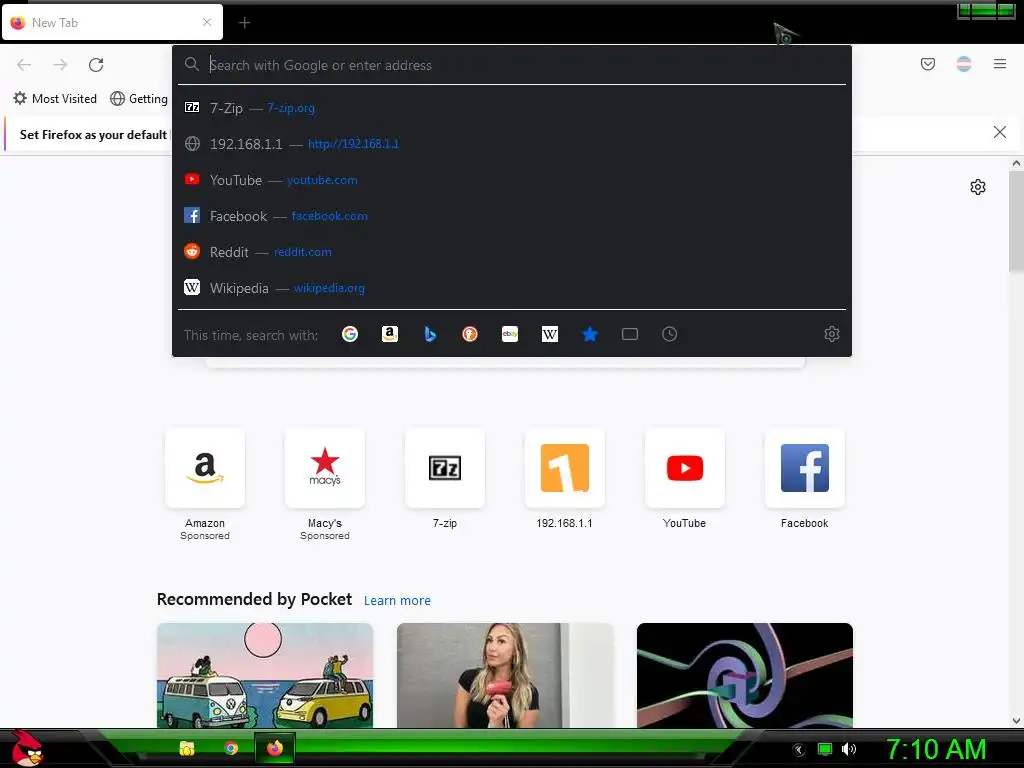The height and width of the screenshot is (768, 1024).
Task: Open search settings gear in dropdown
Action: 831,334
